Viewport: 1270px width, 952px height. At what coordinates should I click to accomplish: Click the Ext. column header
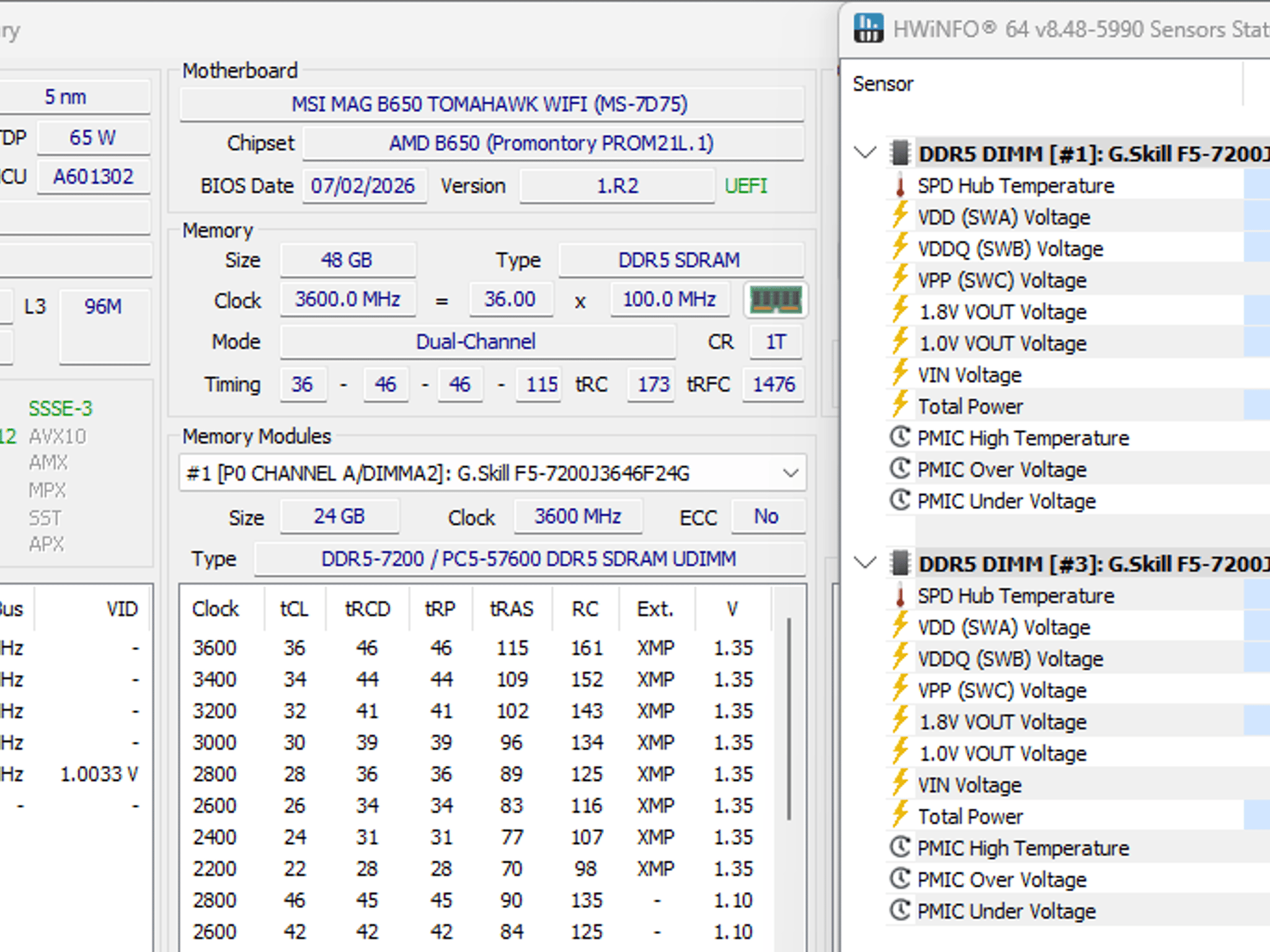click(655, 609)
